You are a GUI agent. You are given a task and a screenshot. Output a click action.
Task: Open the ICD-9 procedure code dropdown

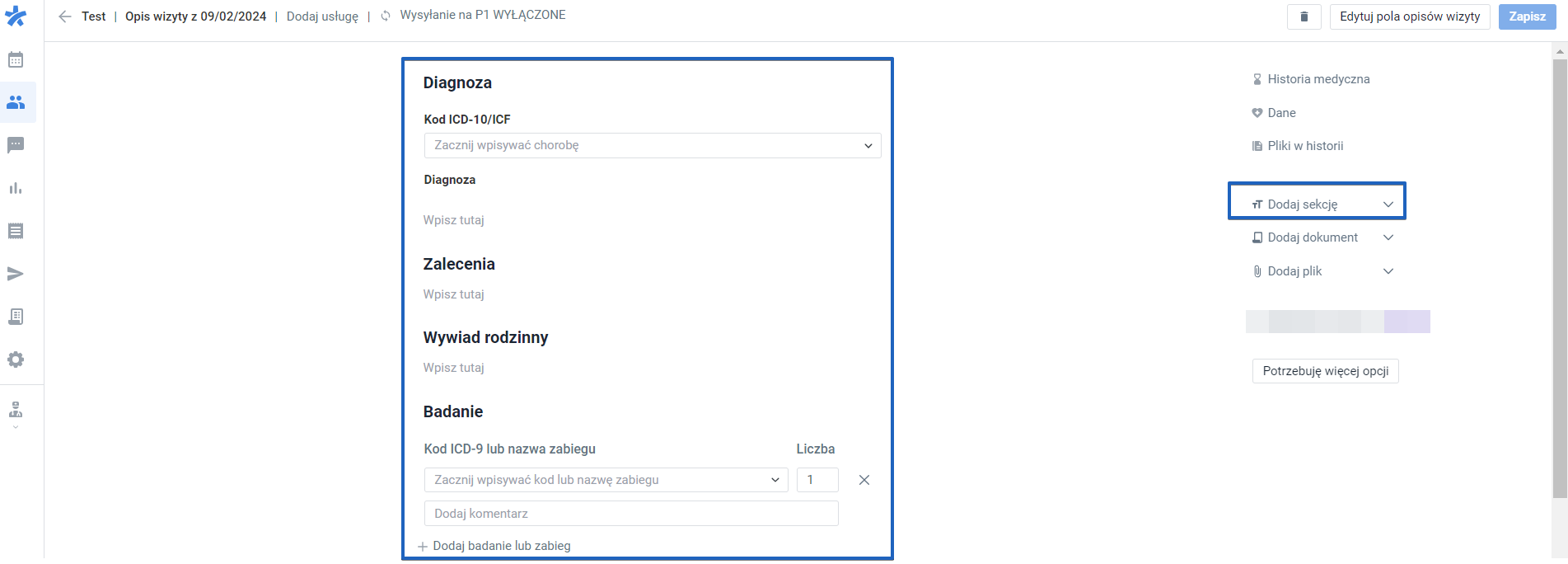click(606, 480)
